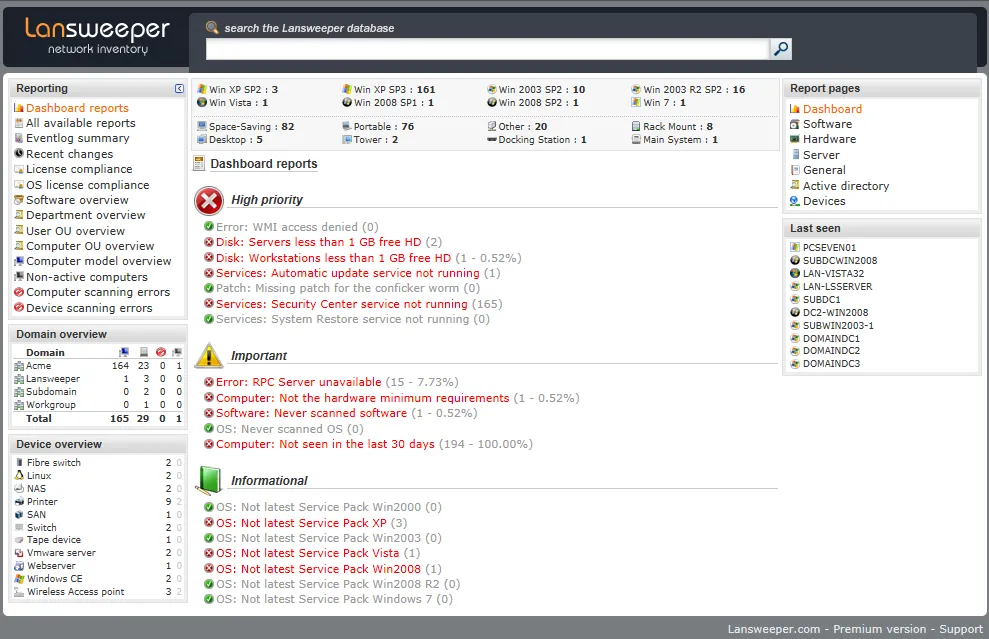This screenshot has height=639, width=989.
Task: Open the RPC Server unavailable error report
Action: pyautogui.click(x=298, y=382)
